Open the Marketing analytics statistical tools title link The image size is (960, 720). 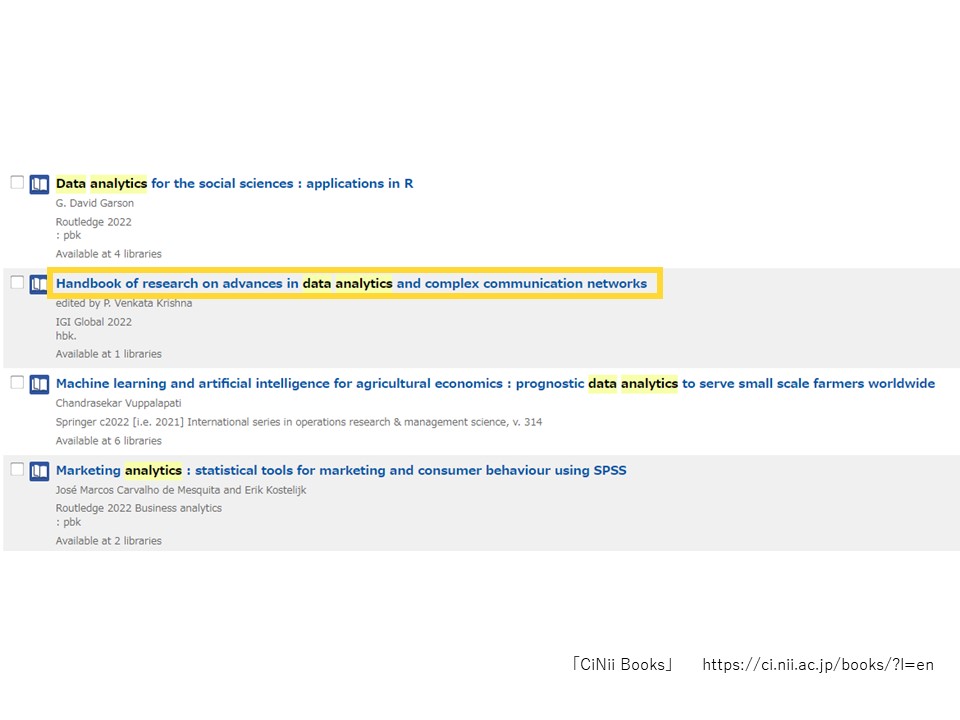point(341,471)
